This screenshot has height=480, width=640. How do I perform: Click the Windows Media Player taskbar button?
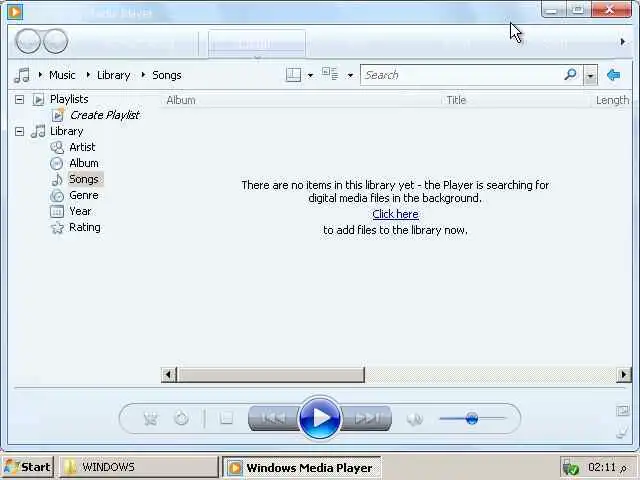pyautogui.click(x=302, y=467)
